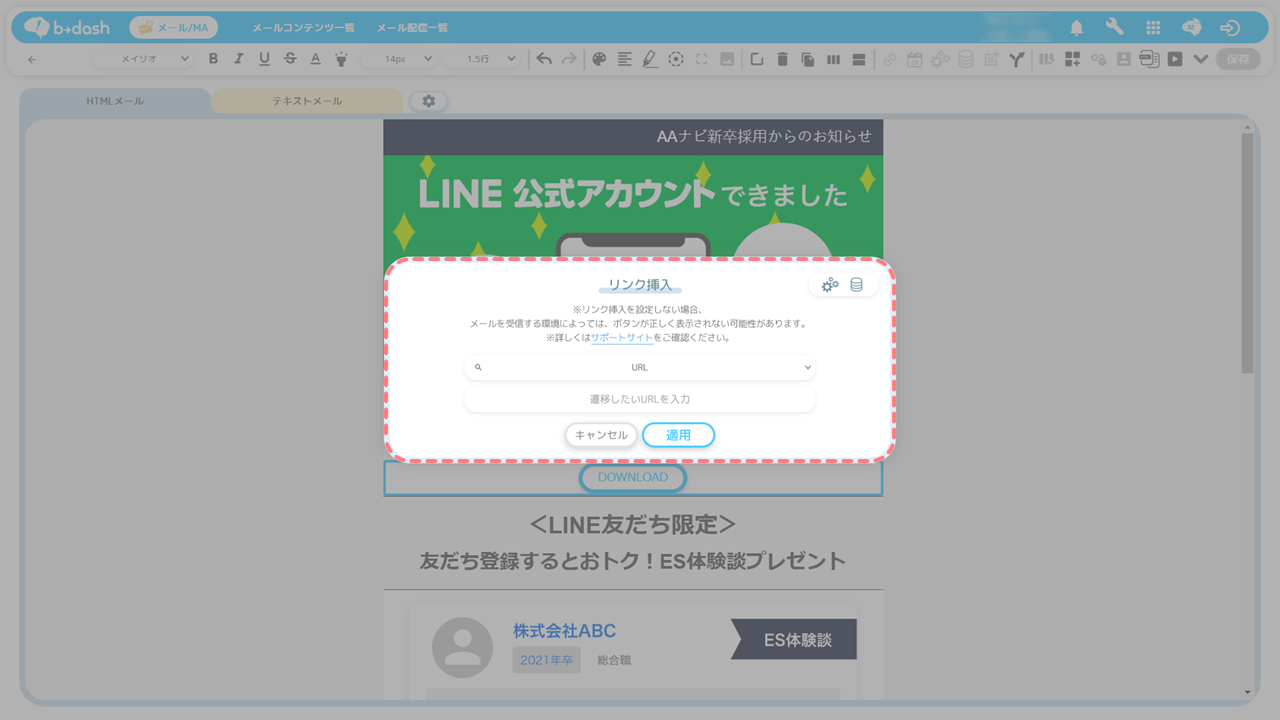Screen dimensions: 1280x720
Task: Click the AAナビ新卒採用からのお知らせ header text
Action: 764,136
